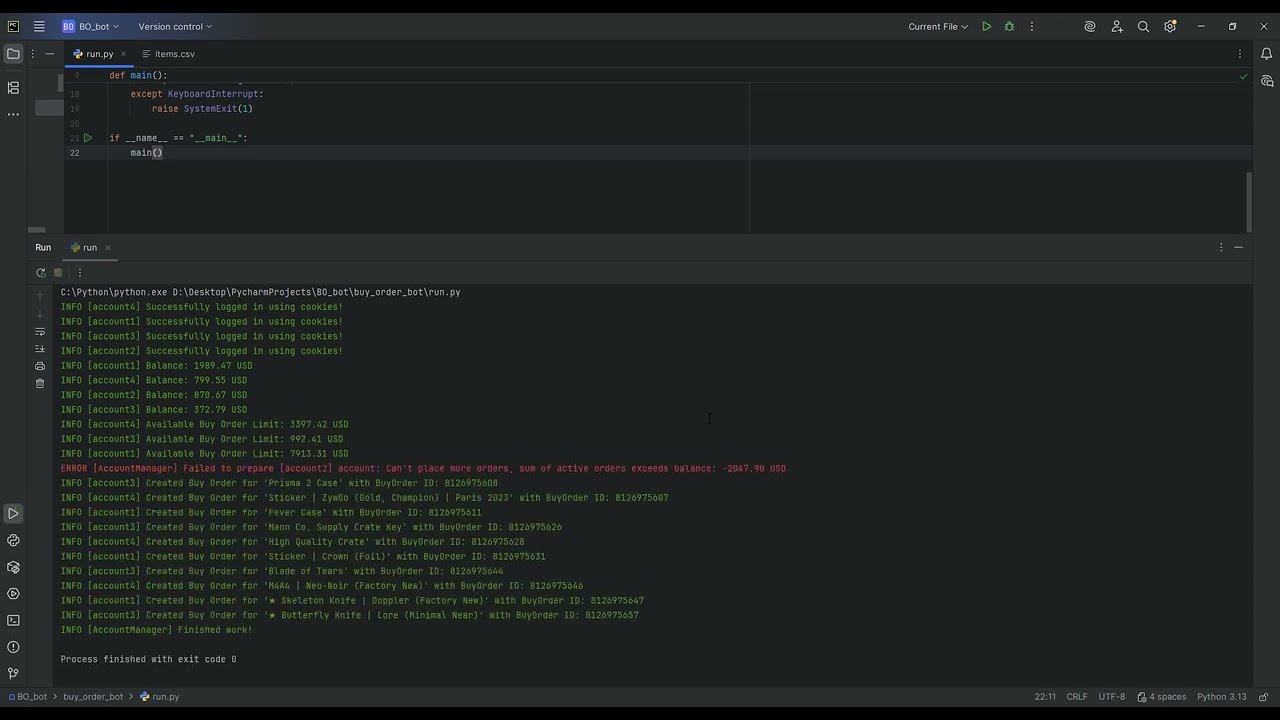The image size is (1280, 720).
Task: Open Code With Me add-user icon
Action: point(1117,27)
